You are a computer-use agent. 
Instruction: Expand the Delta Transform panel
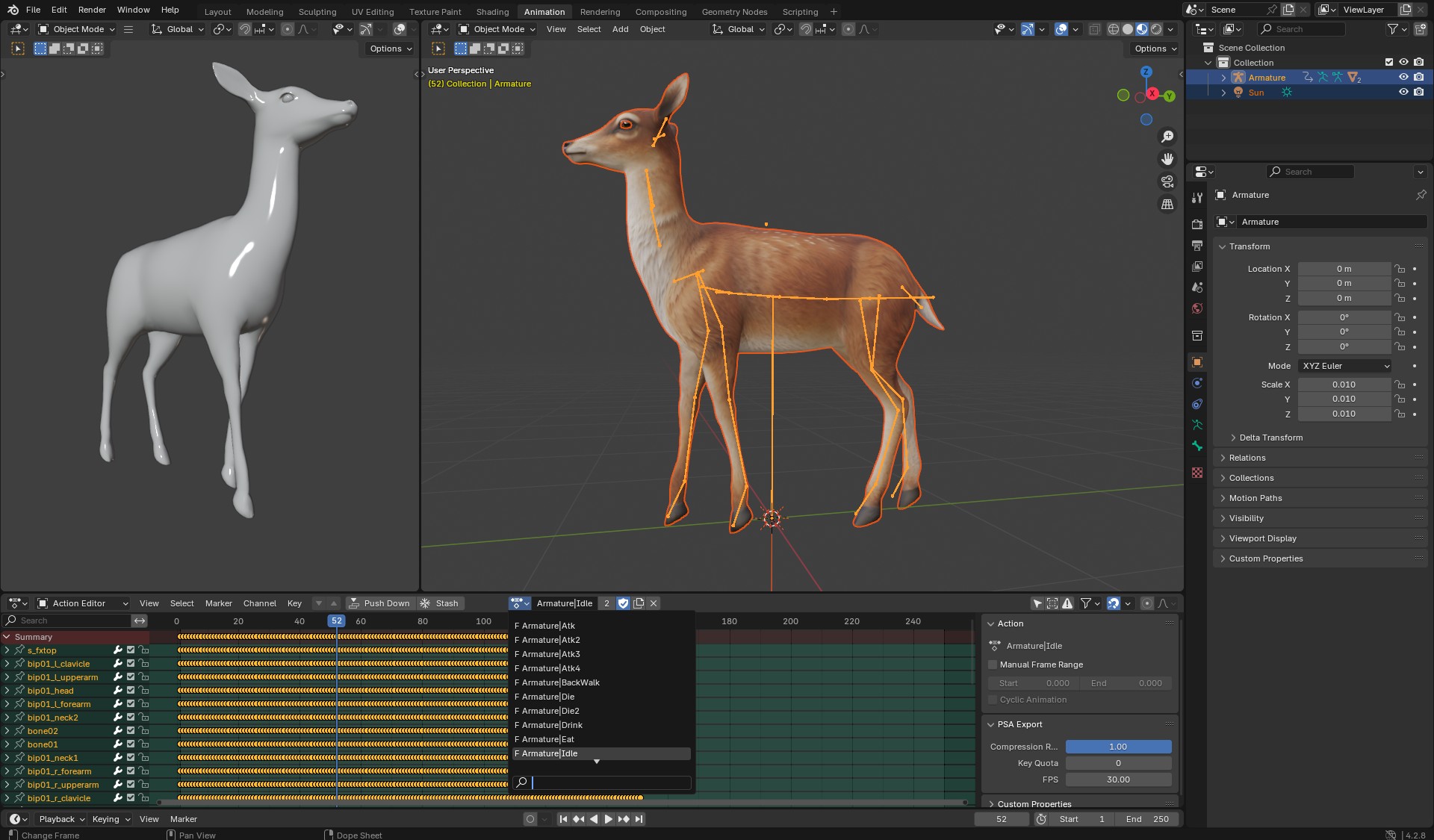tap(1270, 438)
